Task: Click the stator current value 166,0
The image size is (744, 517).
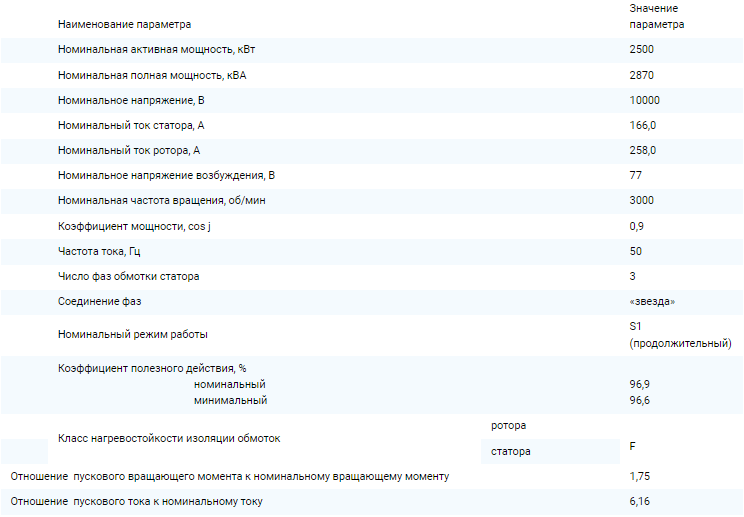Action: pyautogui.click(x=643, y=125)
